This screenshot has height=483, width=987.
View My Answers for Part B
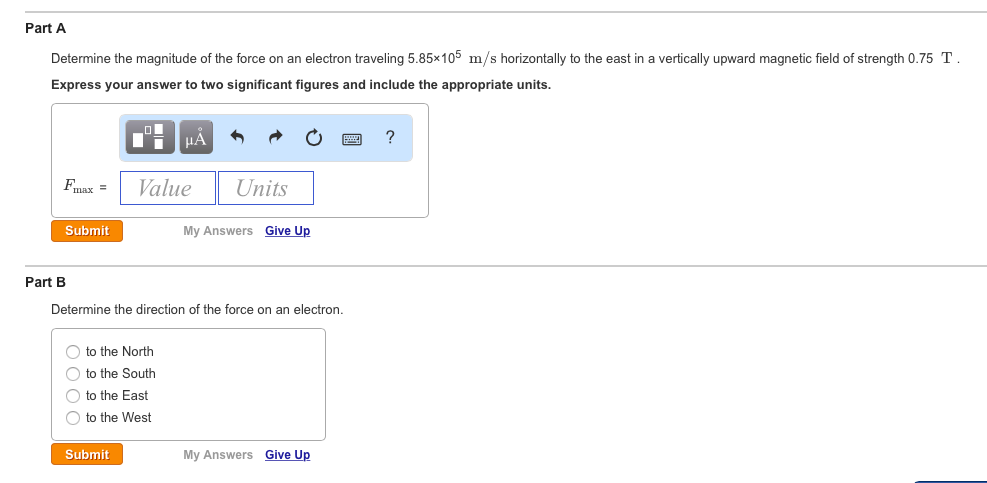(218, 455)
